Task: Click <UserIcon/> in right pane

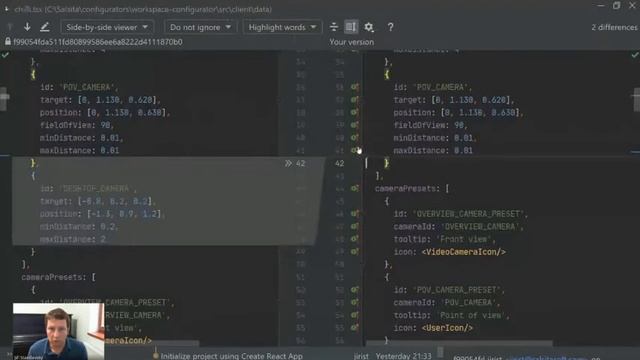Action: 447,328
